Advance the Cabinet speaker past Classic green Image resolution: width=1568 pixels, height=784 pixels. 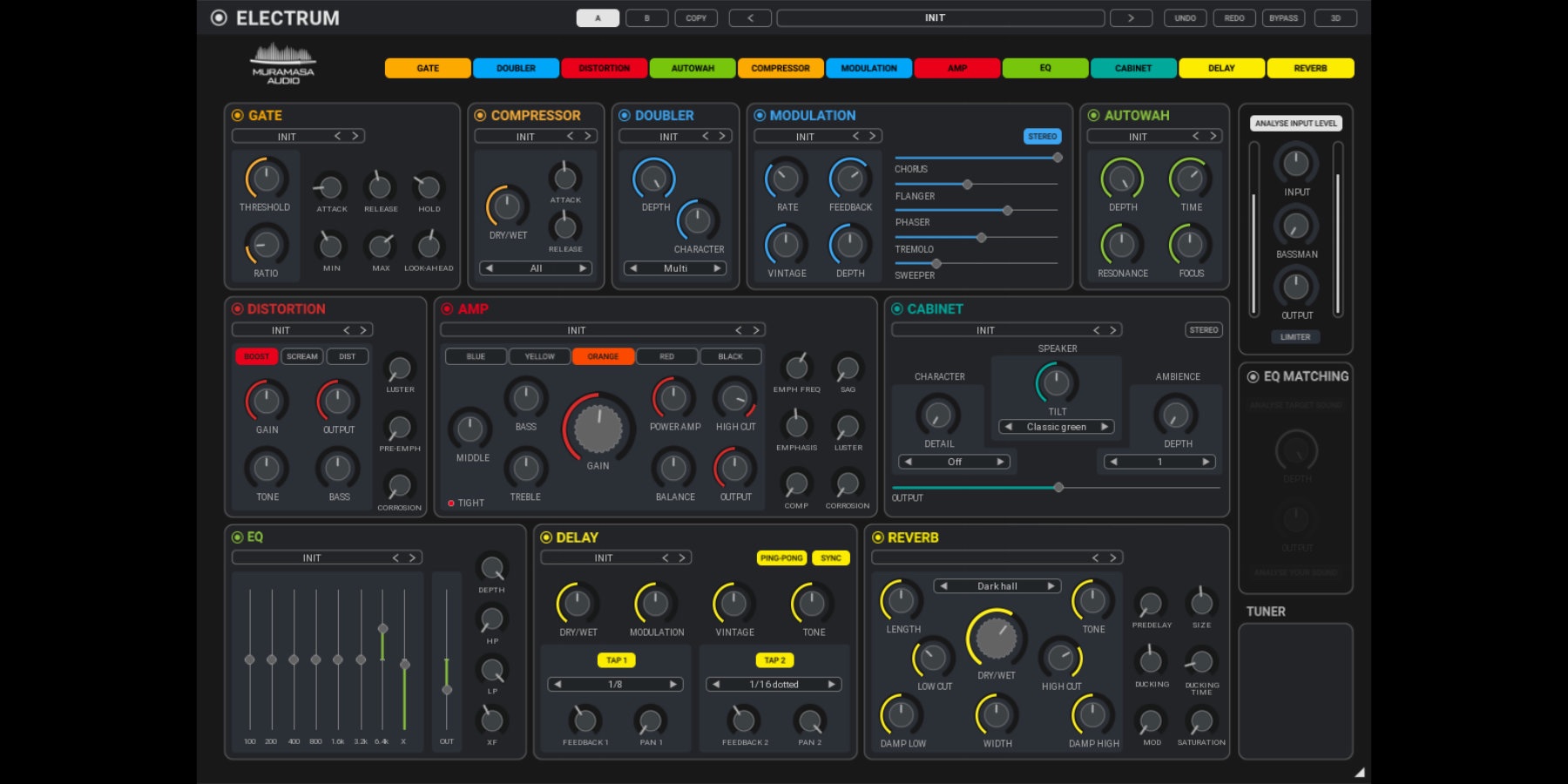[x=1105, y=427]
